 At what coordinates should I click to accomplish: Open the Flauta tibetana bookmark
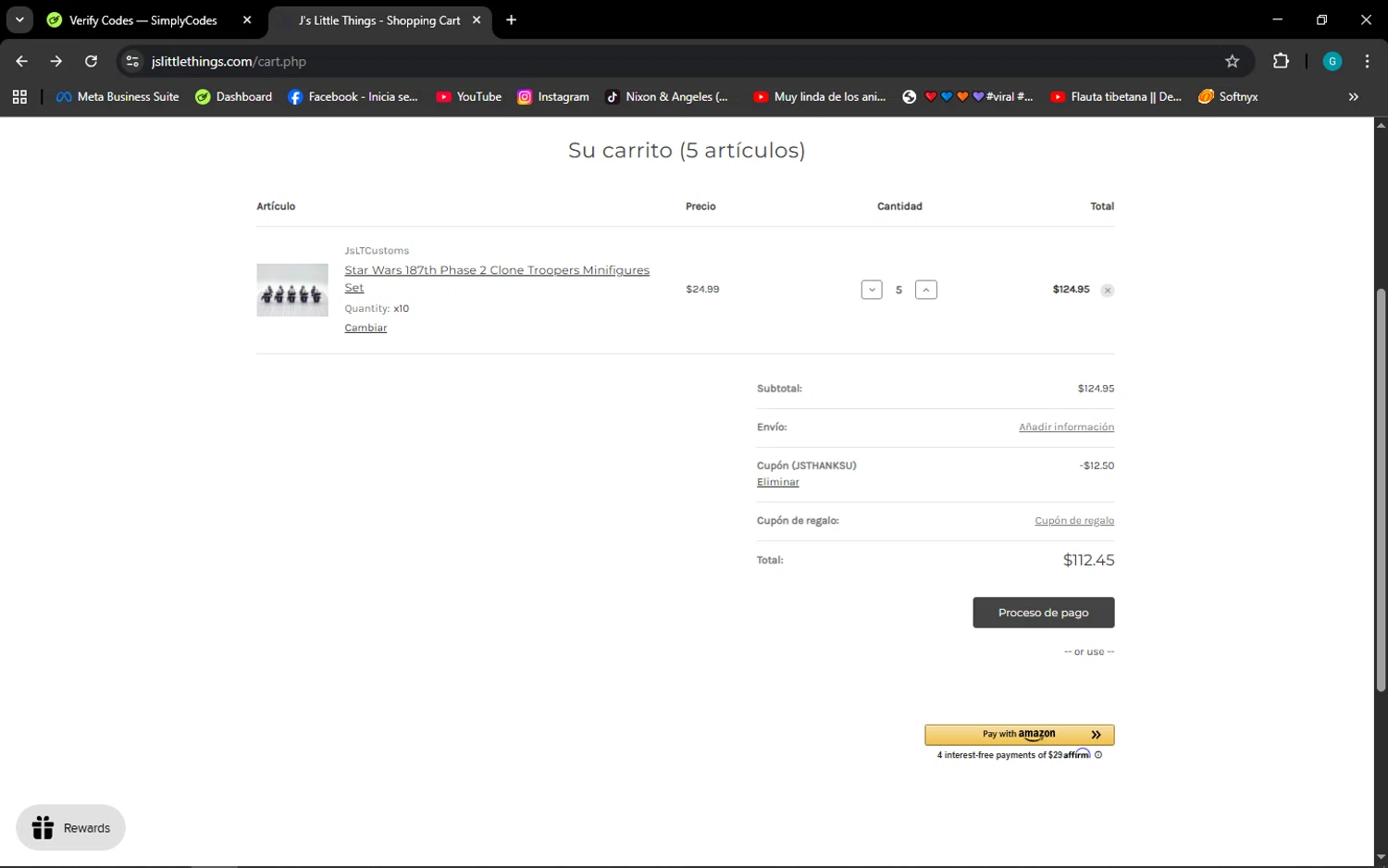pyautogui.click(x=1116, y=96)
